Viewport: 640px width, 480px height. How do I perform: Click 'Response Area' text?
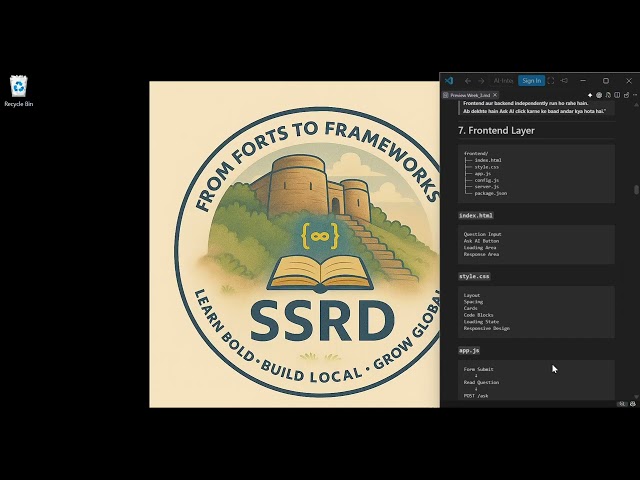click(x=481, y=254)
